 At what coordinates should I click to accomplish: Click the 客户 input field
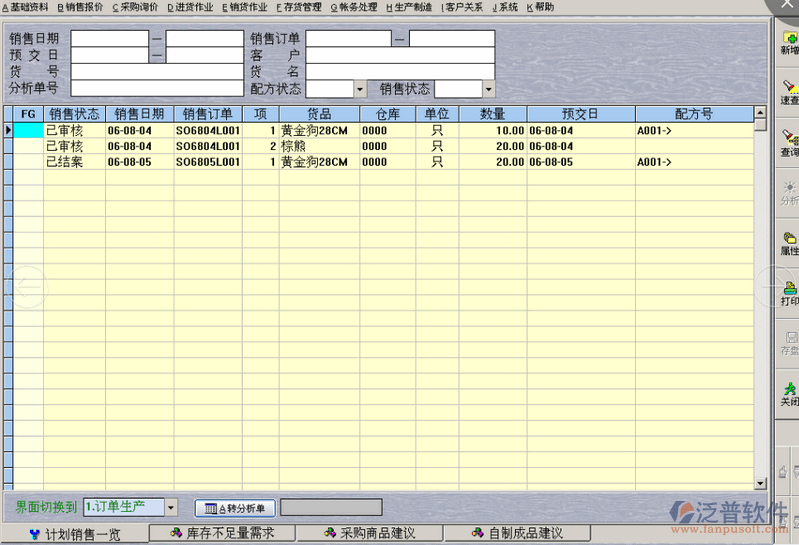400,56
